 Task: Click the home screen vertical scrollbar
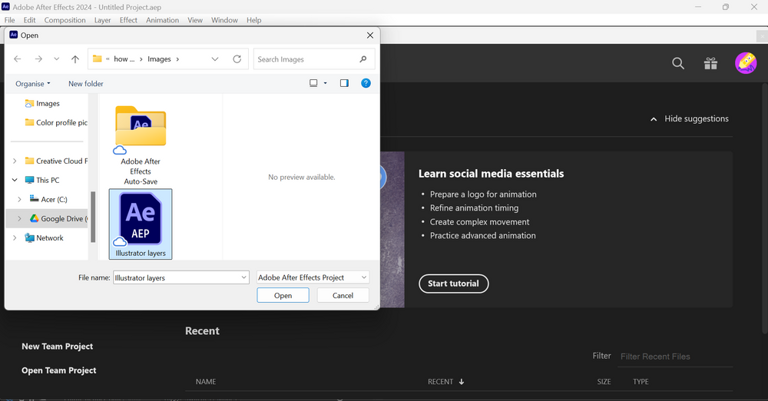[764, 208]
